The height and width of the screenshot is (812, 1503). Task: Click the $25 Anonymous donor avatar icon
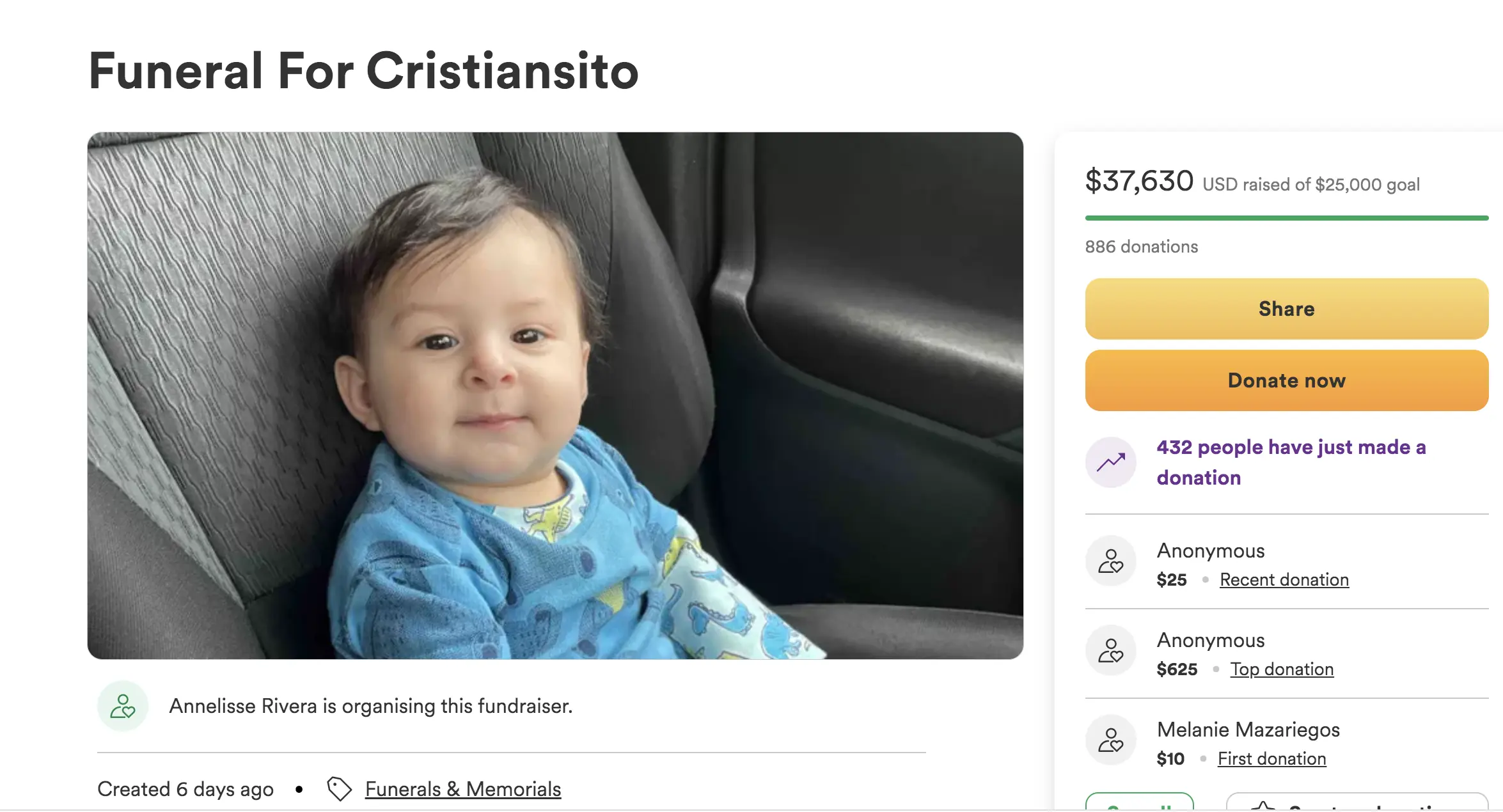click(1111, 561)
